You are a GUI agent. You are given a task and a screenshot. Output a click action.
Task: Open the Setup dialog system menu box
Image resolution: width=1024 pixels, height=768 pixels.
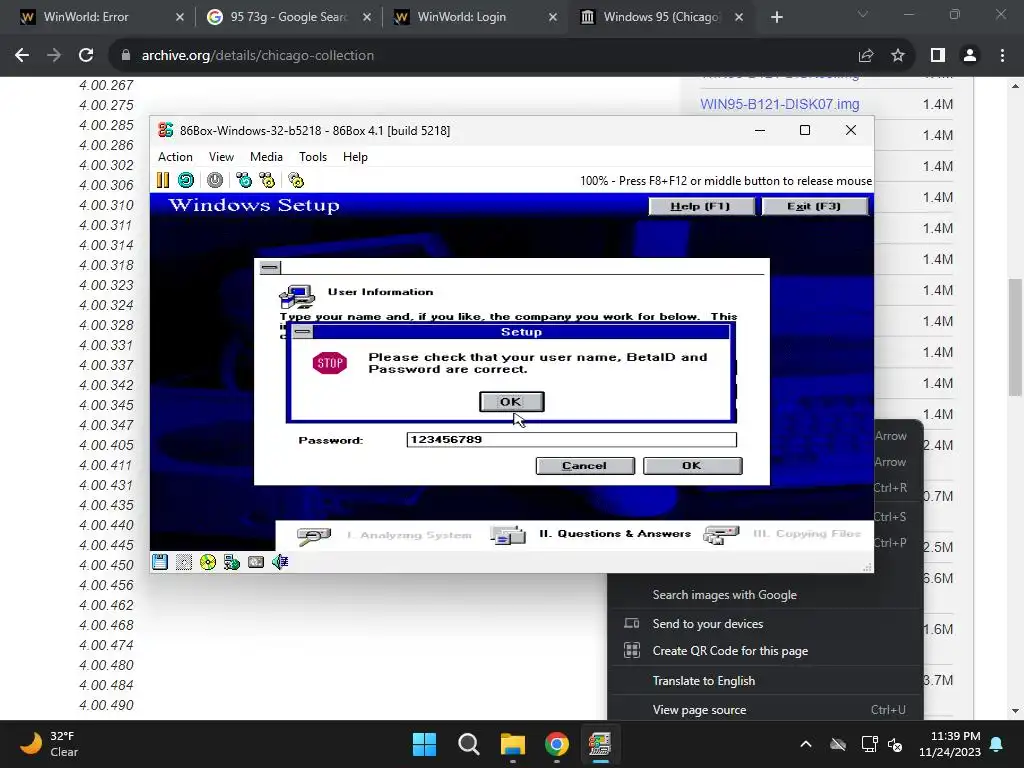point(302,332)
